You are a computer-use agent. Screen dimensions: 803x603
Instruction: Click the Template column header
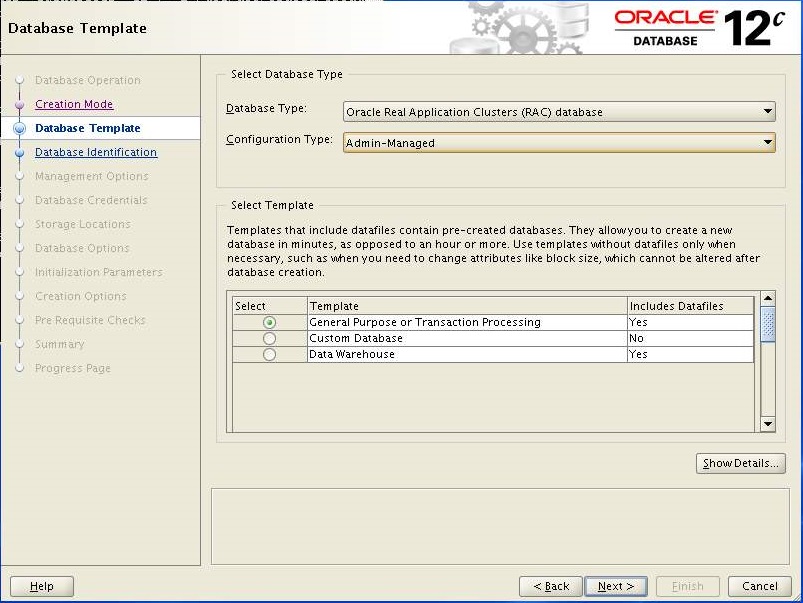point(467,306)
